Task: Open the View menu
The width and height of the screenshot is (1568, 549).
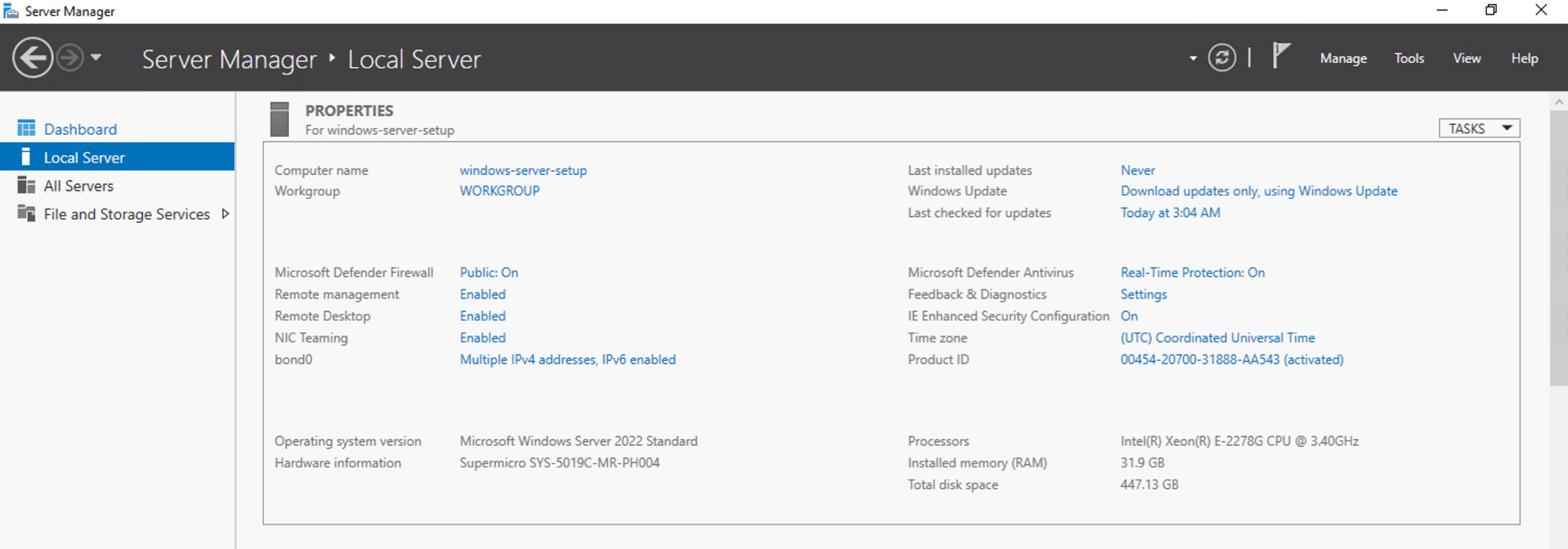Action: (x=1467, y=59)
